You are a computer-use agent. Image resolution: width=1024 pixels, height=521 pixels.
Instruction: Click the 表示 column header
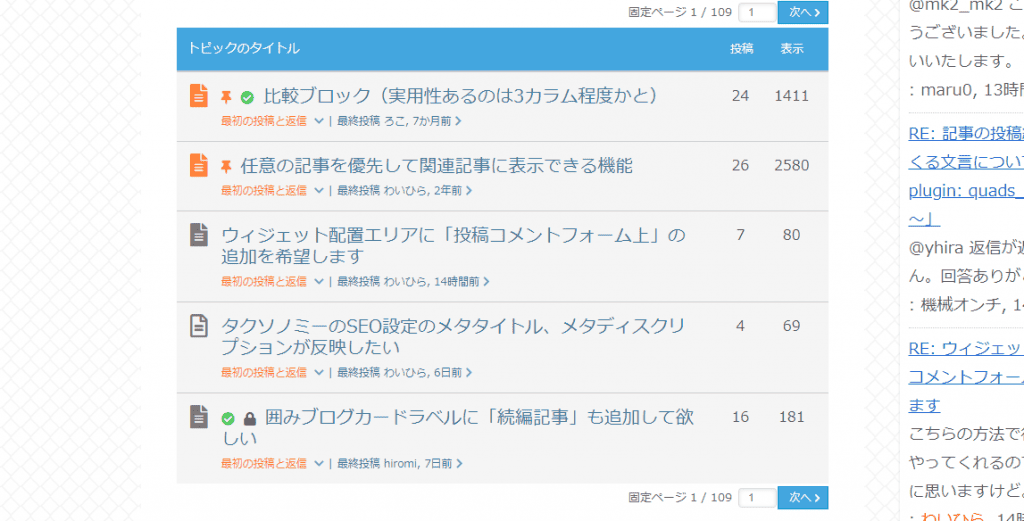click(792, 48)
